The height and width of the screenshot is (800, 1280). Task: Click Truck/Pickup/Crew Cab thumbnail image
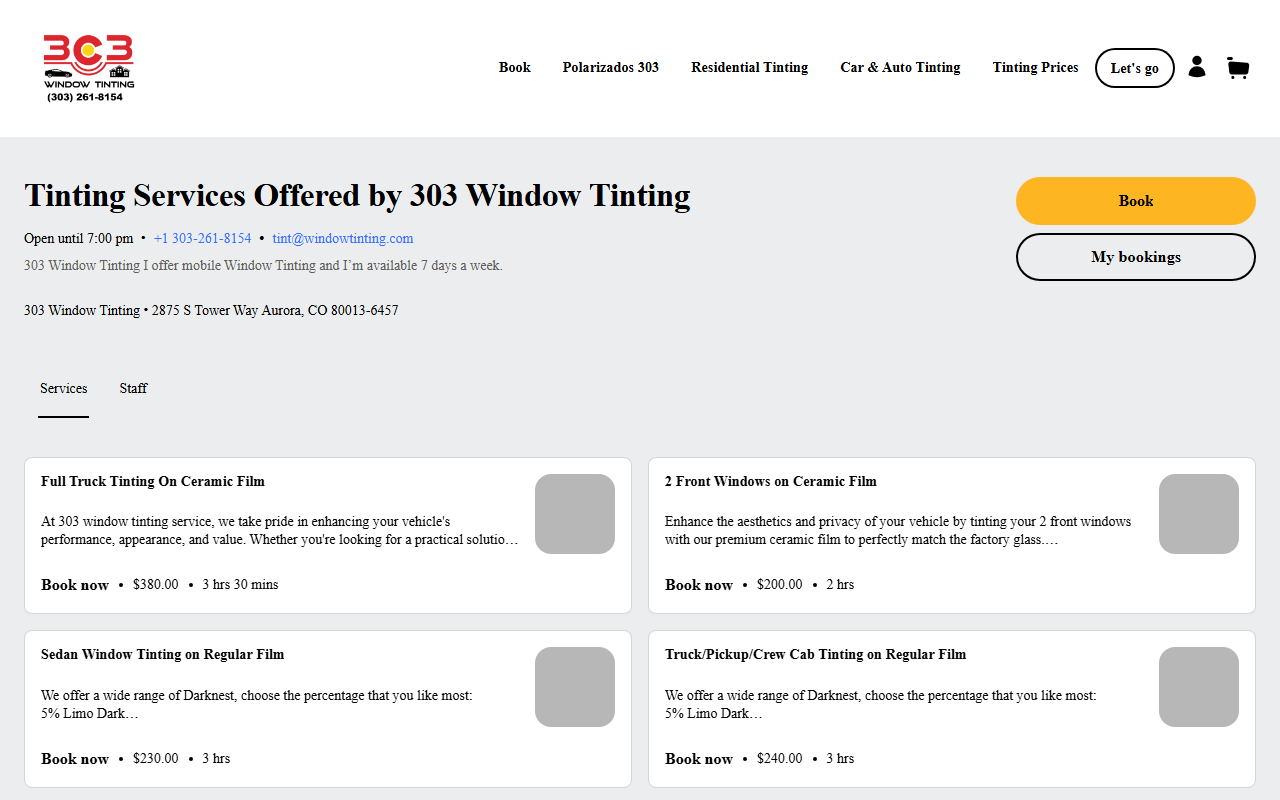pos(1199,687)
